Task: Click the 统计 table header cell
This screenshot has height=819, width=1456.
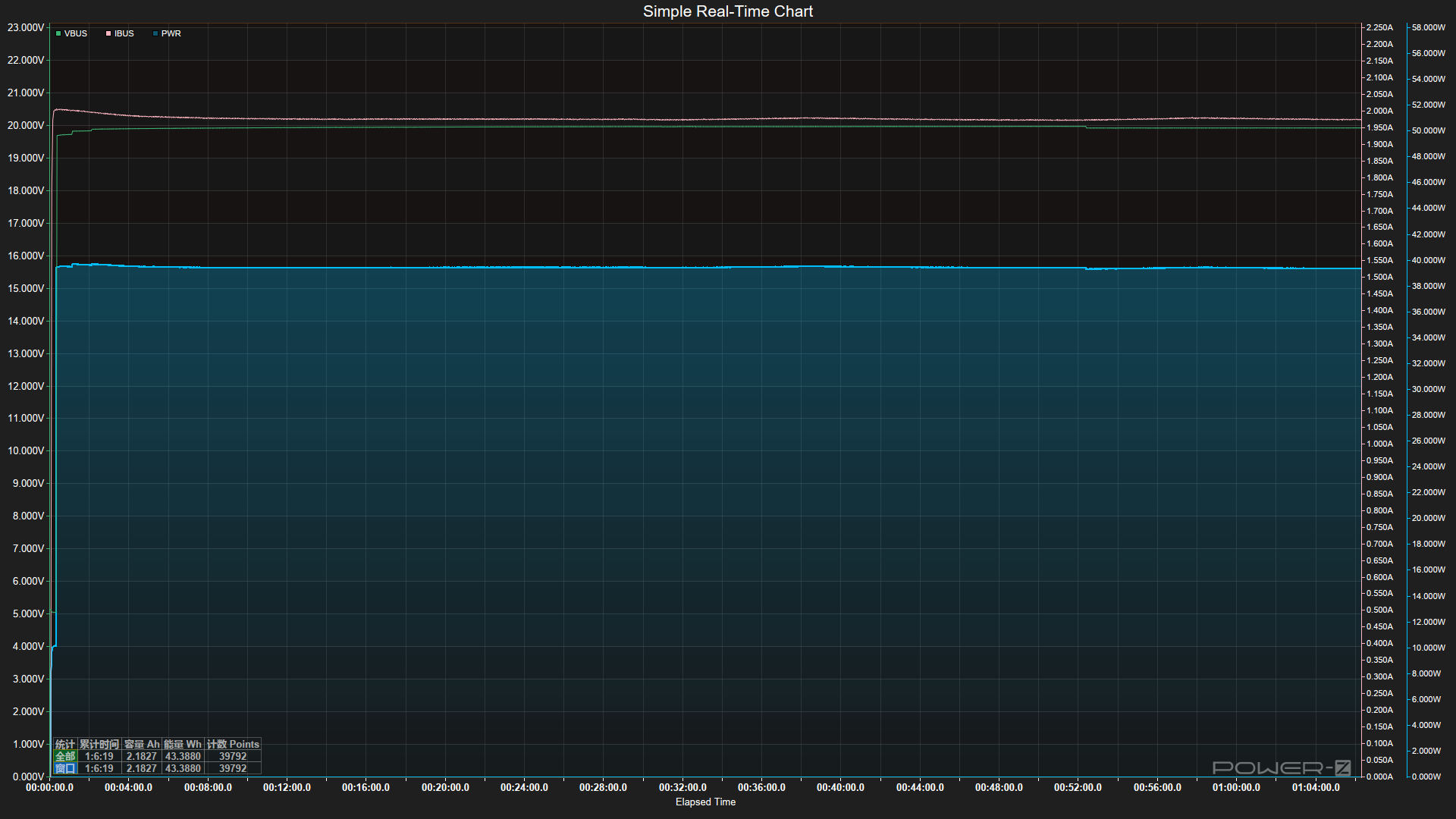Action: coord(65,744)
